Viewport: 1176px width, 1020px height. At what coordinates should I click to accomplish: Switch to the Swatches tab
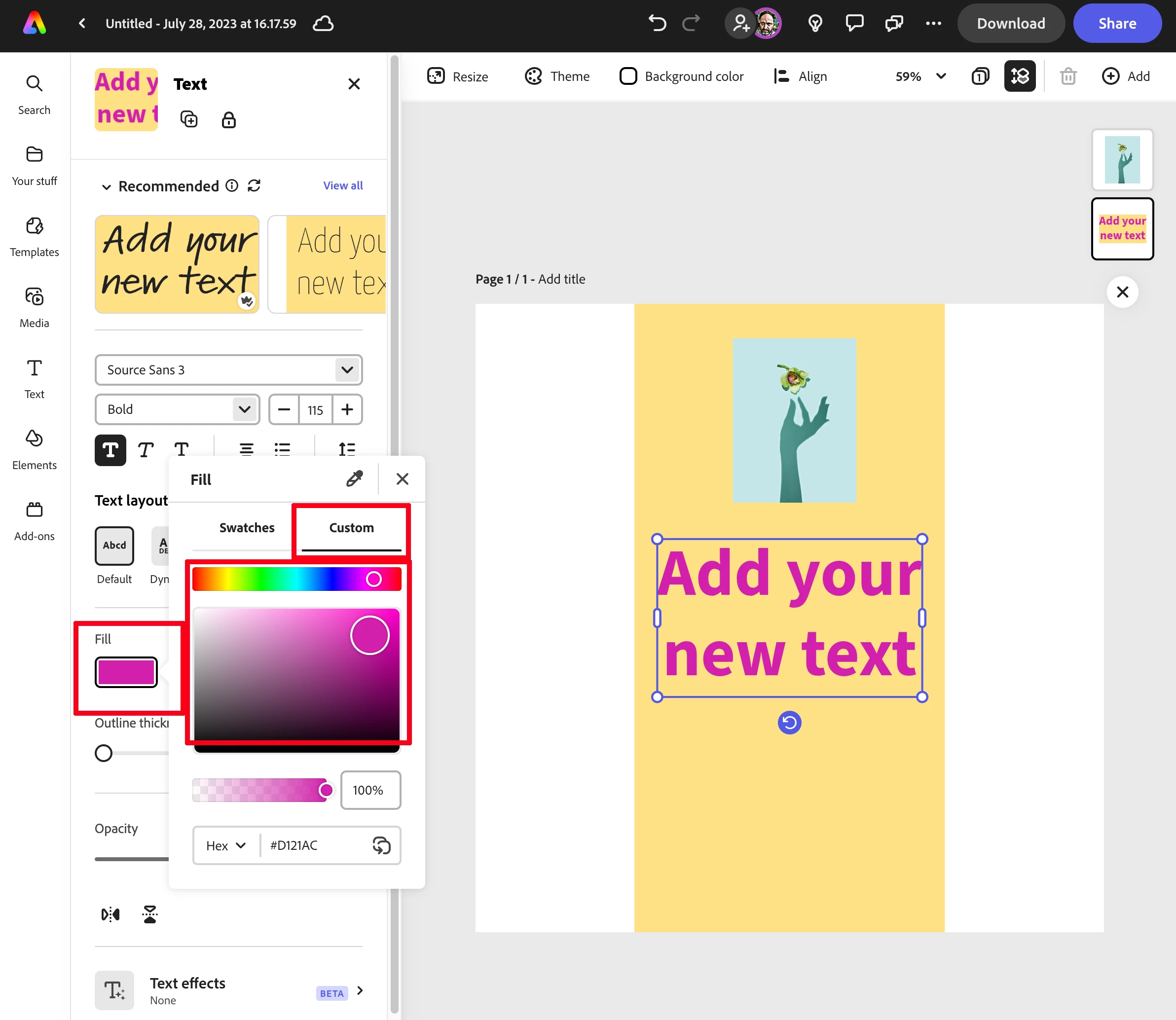[247, 528]
